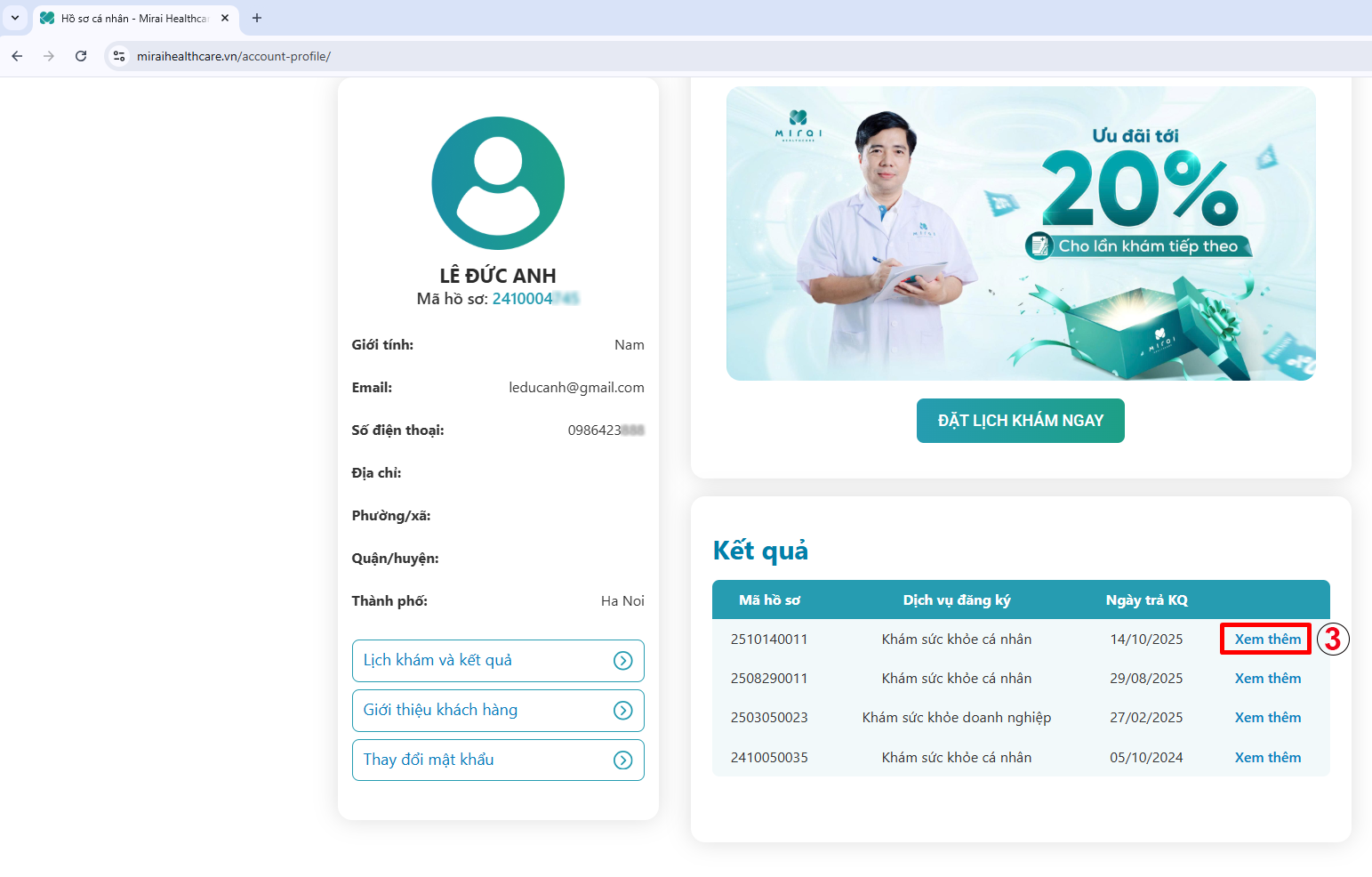Open Xem thêm for record 2410050035
Viewport: 1372px width, 877px height.
1267,758
